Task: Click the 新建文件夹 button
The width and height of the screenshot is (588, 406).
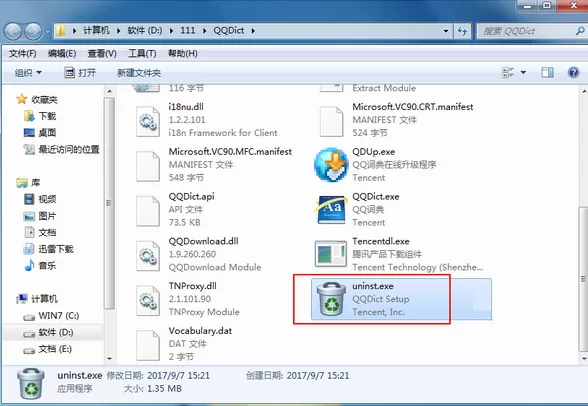Action: pos(139,73)
